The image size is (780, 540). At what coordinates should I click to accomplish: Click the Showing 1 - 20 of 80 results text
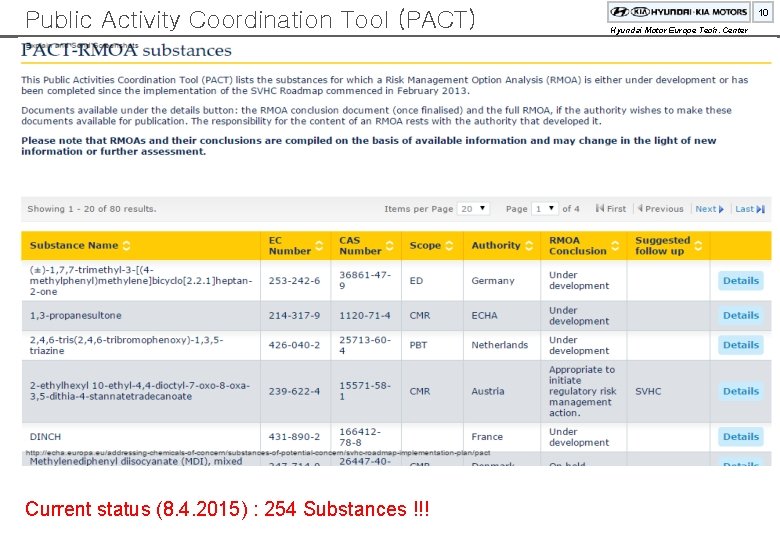click(92, 209)
